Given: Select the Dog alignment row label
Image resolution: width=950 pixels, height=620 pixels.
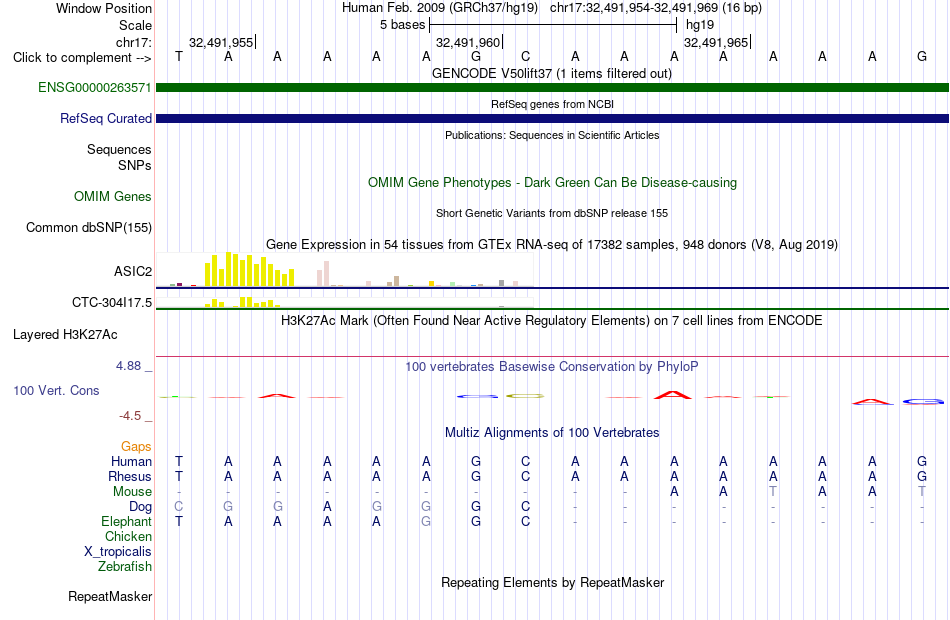Looking at the screenshot, I should click(141, 507).
